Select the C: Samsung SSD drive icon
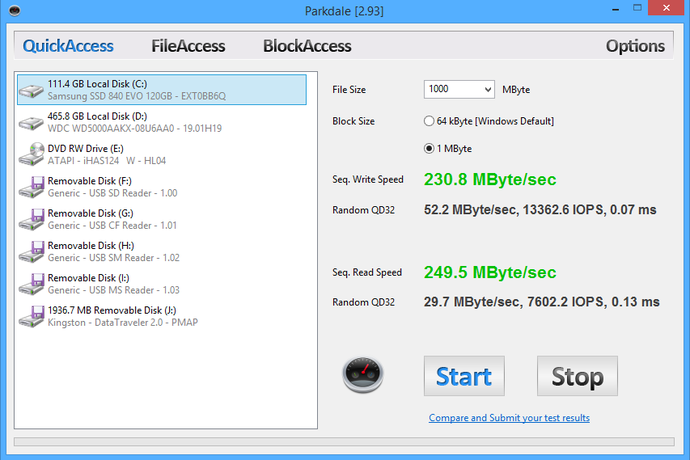 [x=32, y=90]
